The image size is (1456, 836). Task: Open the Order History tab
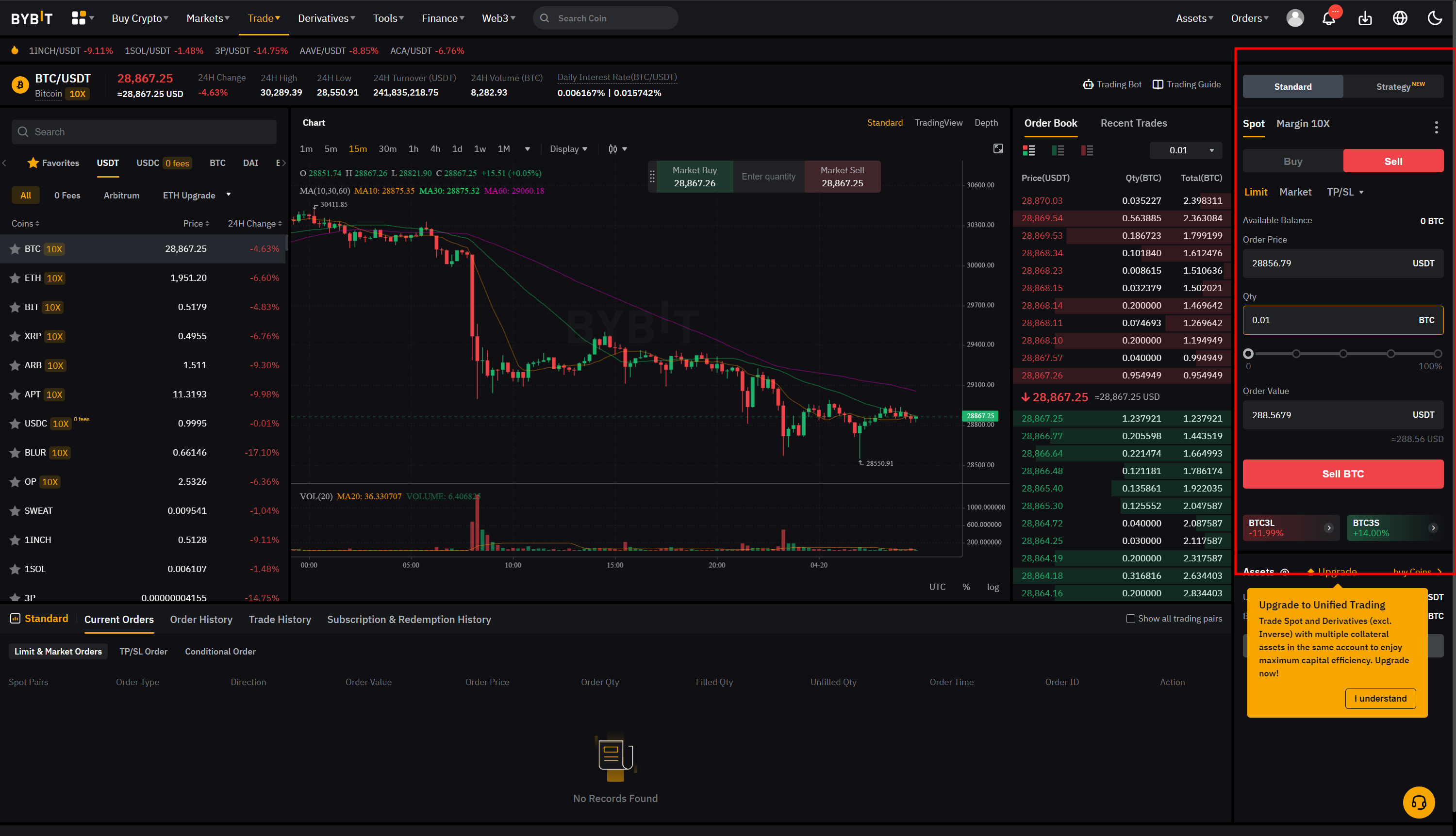201,620
